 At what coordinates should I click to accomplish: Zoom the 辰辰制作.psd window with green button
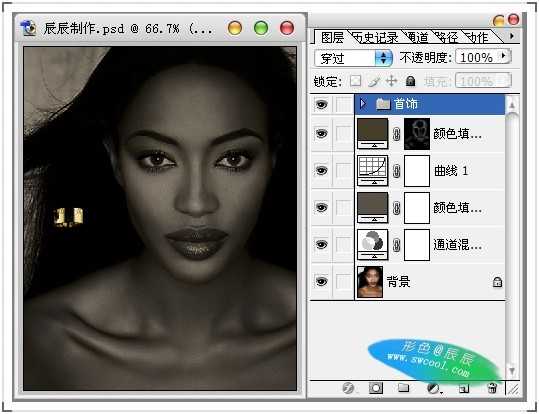point(261,28)
